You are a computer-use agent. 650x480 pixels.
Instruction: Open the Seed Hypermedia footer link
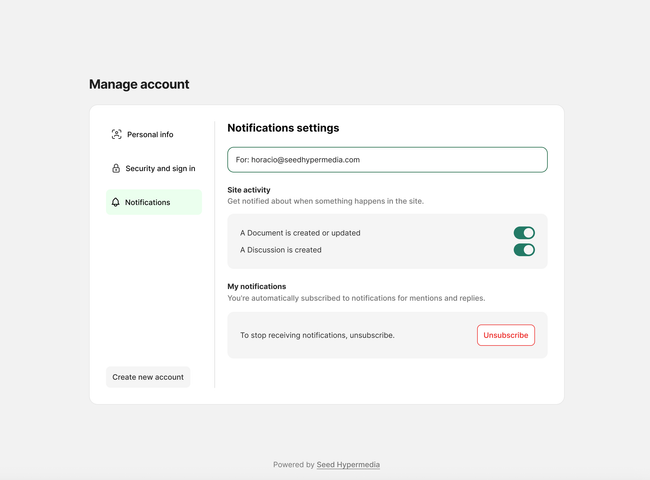[348, 465]
